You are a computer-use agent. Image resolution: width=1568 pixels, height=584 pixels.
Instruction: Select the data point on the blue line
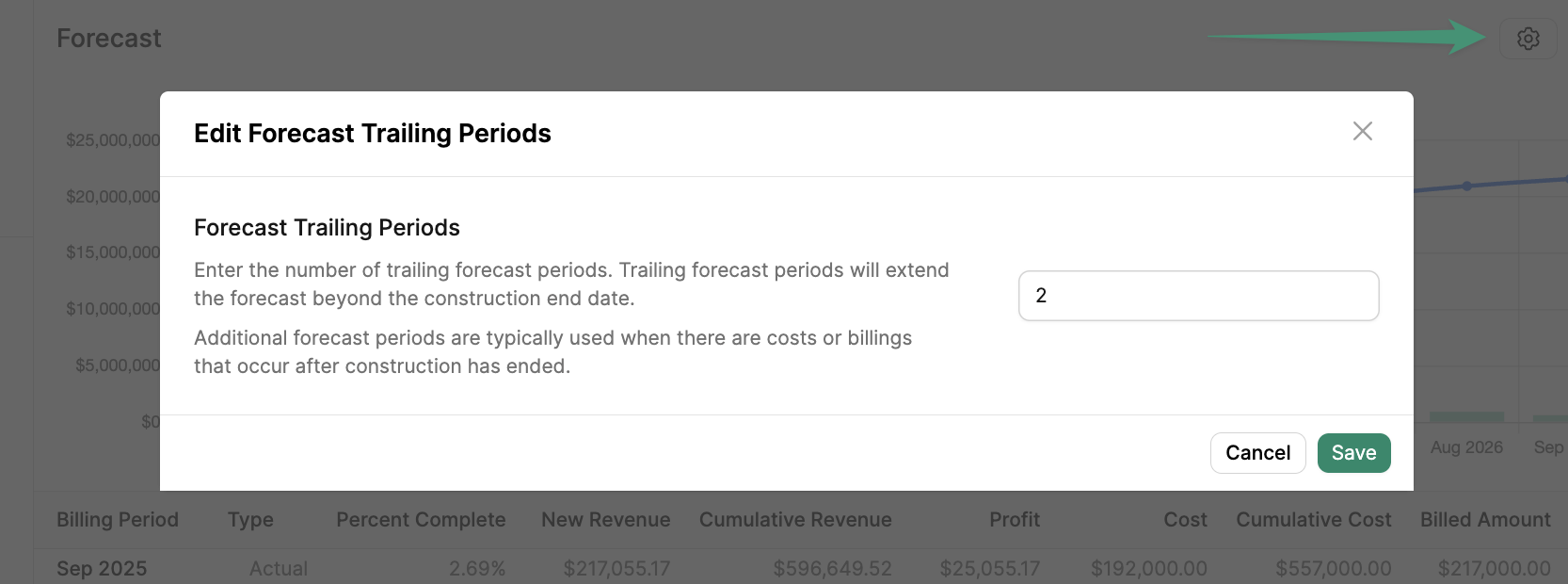[1466, 187]
